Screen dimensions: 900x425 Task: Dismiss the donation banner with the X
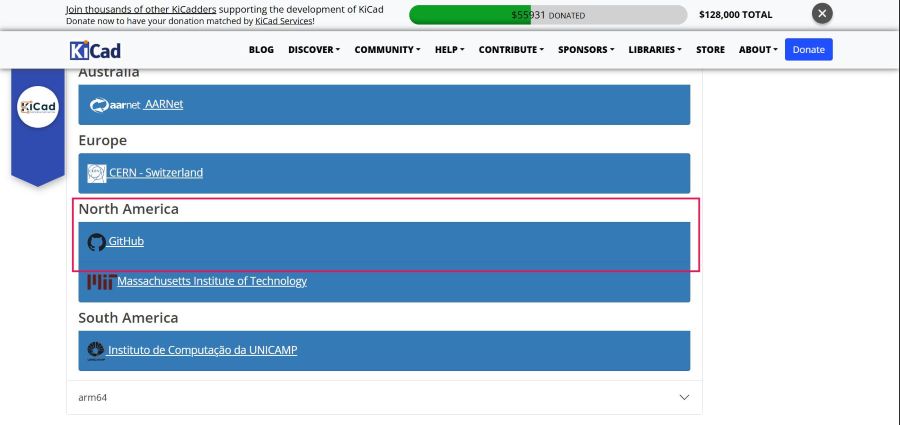coord(822,13)
